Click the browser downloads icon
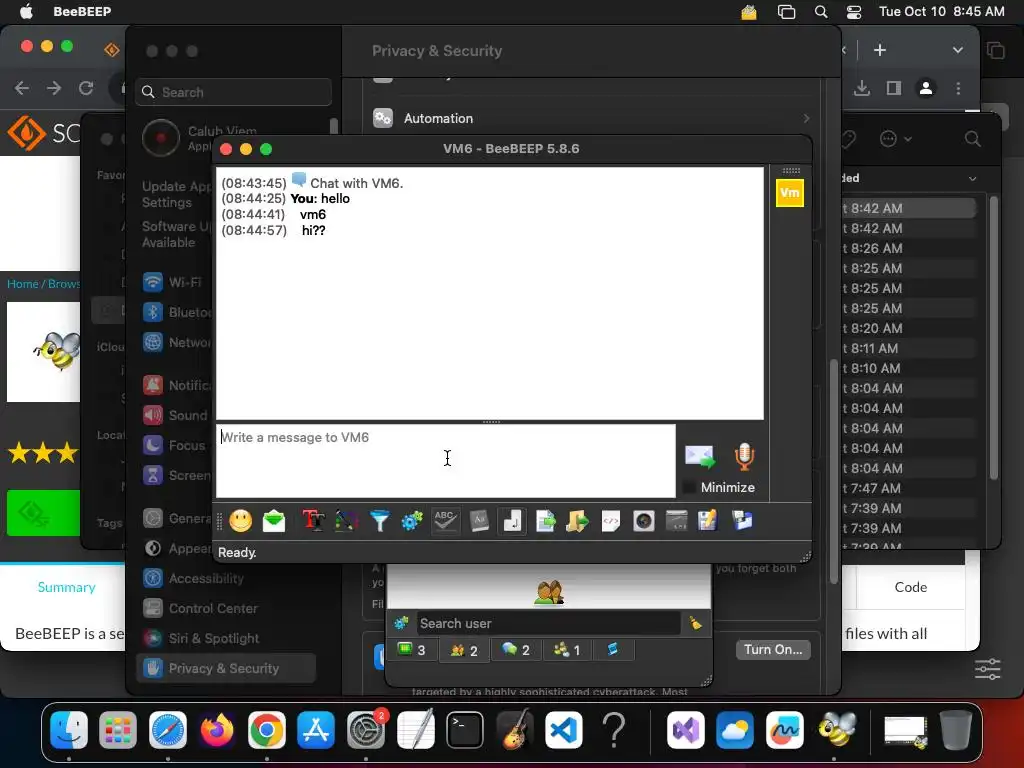The height and width of the screenshot is (768, 1024). click(x=862, y=88)
